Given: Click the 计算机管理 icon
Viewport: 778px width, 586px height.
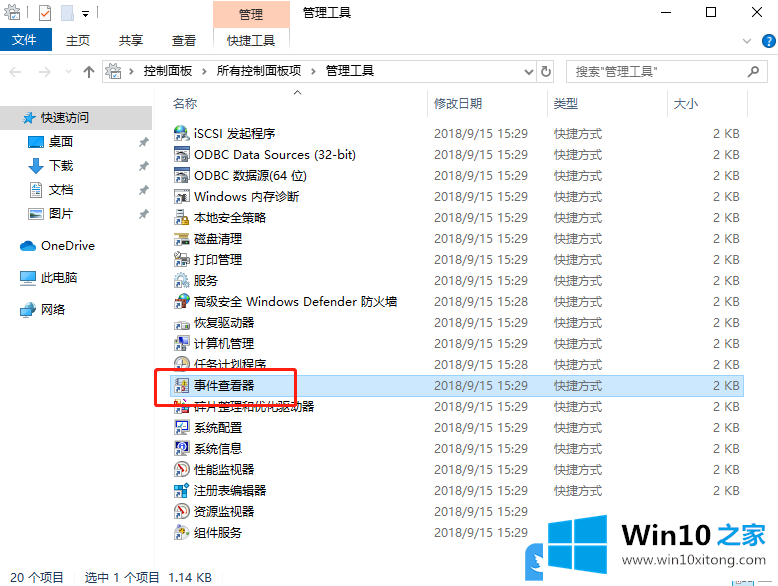Looking at the screenshot, I should pyautogui.click(x=182, y=343).
